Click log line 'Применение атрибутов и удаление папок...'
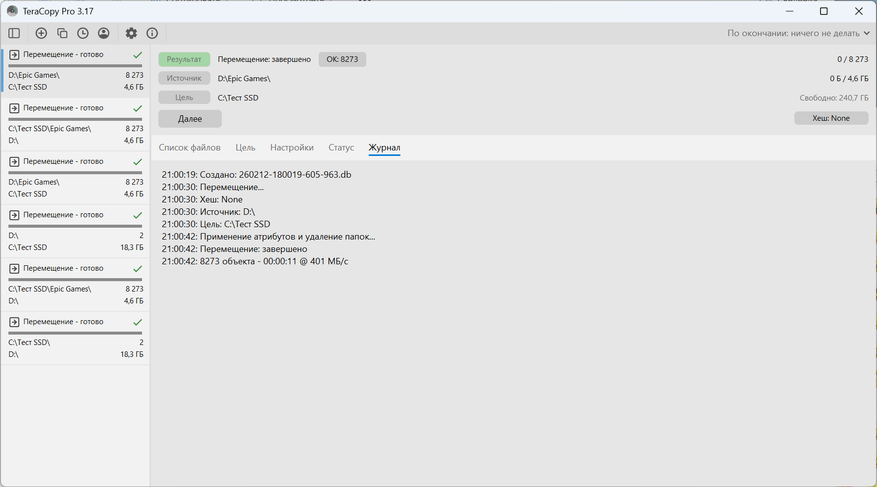This screenshot has width=877, height=487. (x=268, y=237)
